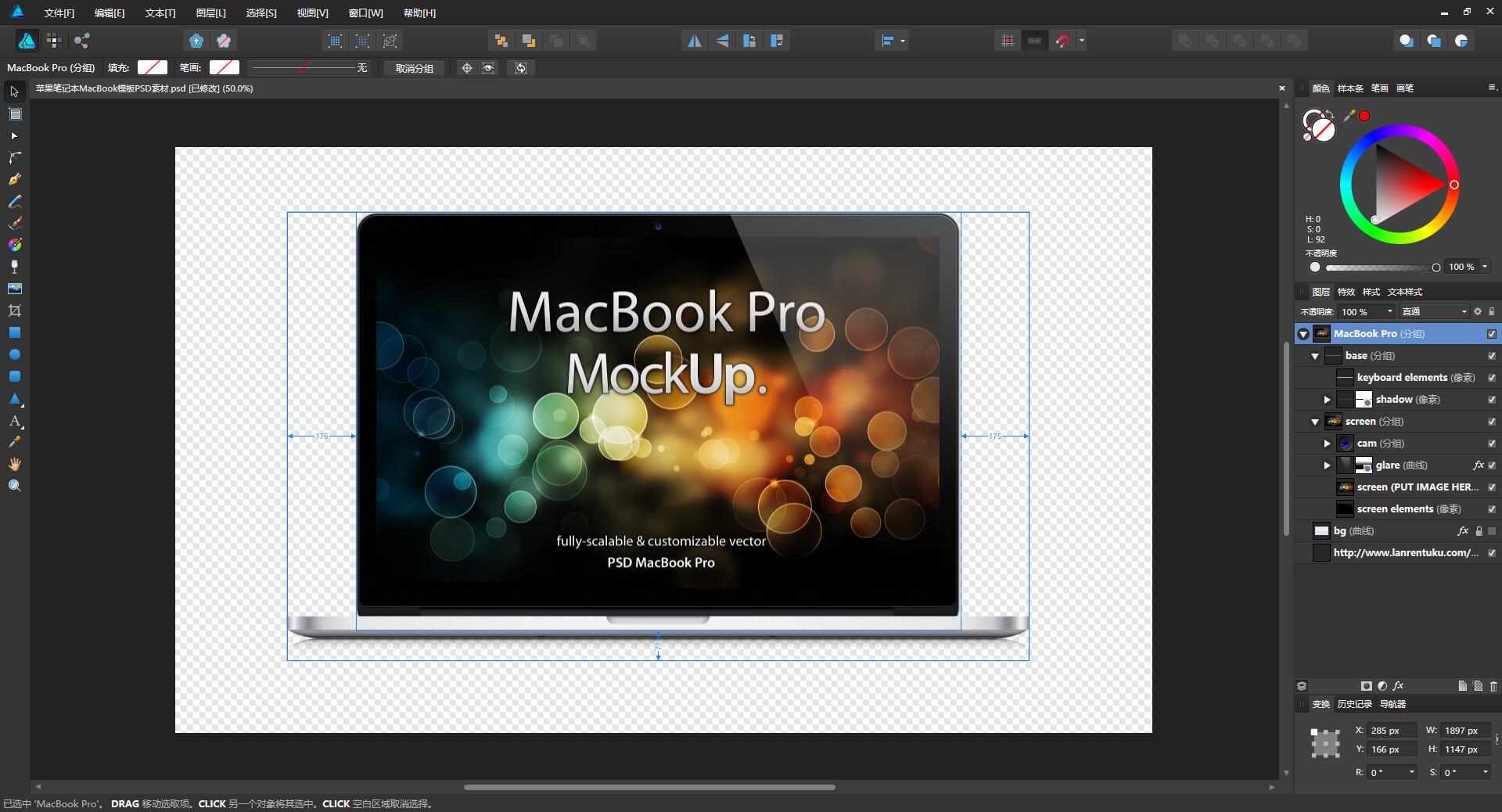This screenshot has height=812, width=1502.
Task: Add a new layer with the page icon
Action: tap(1462, 686)
